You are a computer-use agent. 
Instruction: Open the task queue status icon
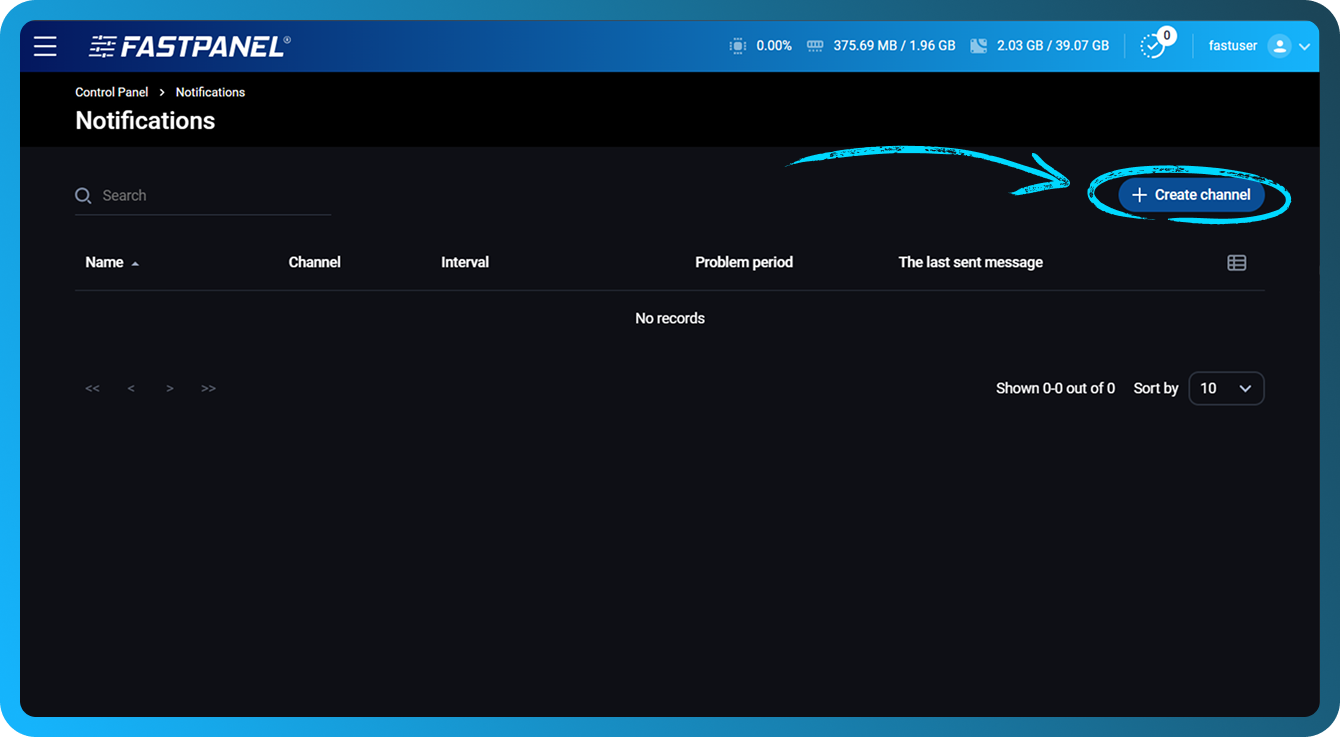click(x=1153, y=46)
